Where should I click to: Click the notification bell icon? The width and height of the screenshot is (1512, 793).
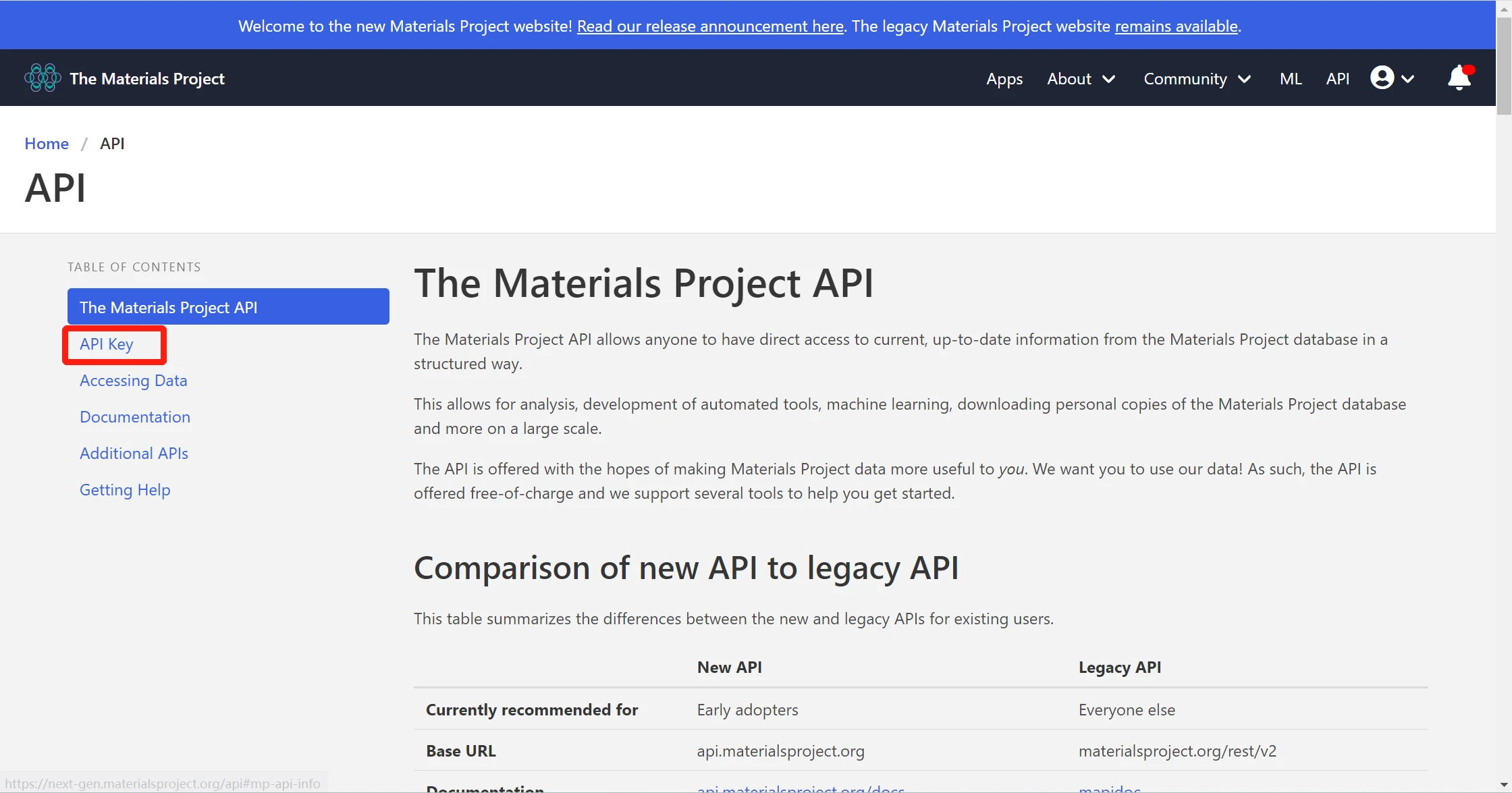click(1458, 79)
